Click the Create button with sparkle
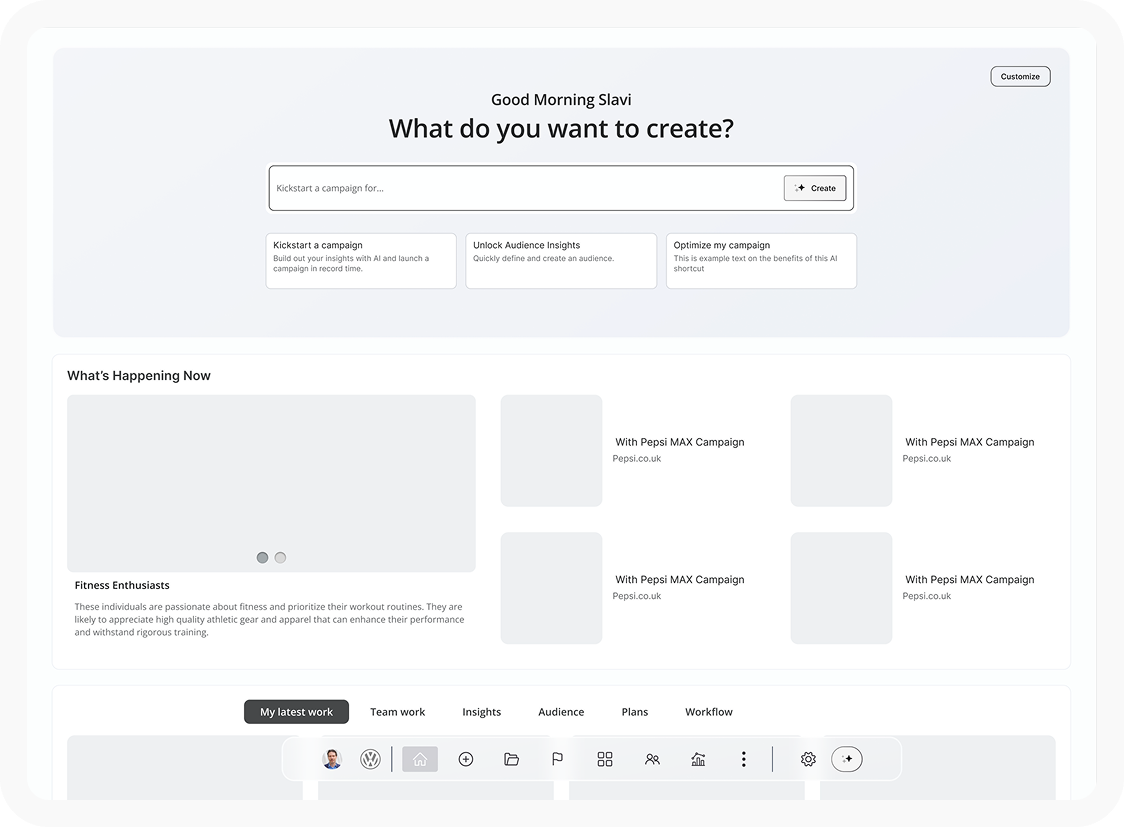This screenshot has width=1124, height=827. [815, 188]
